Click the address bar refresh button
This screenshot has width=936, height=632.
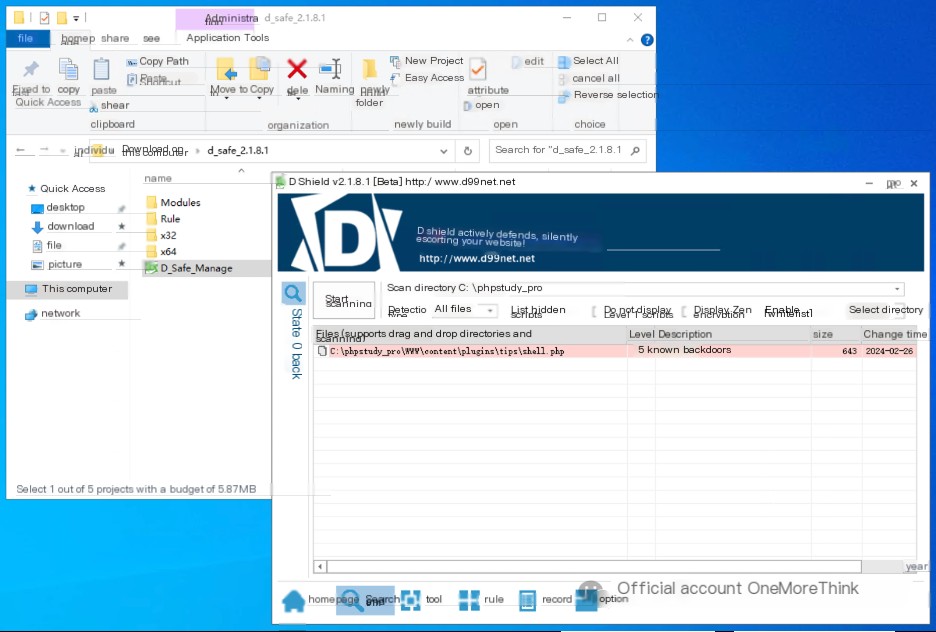pos(468,151)
